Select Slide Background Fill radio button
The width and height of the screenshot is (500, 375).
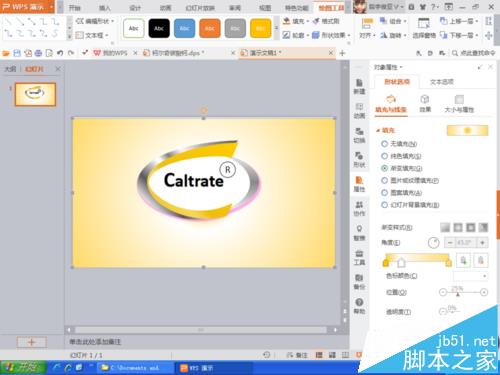click(384, 205)
